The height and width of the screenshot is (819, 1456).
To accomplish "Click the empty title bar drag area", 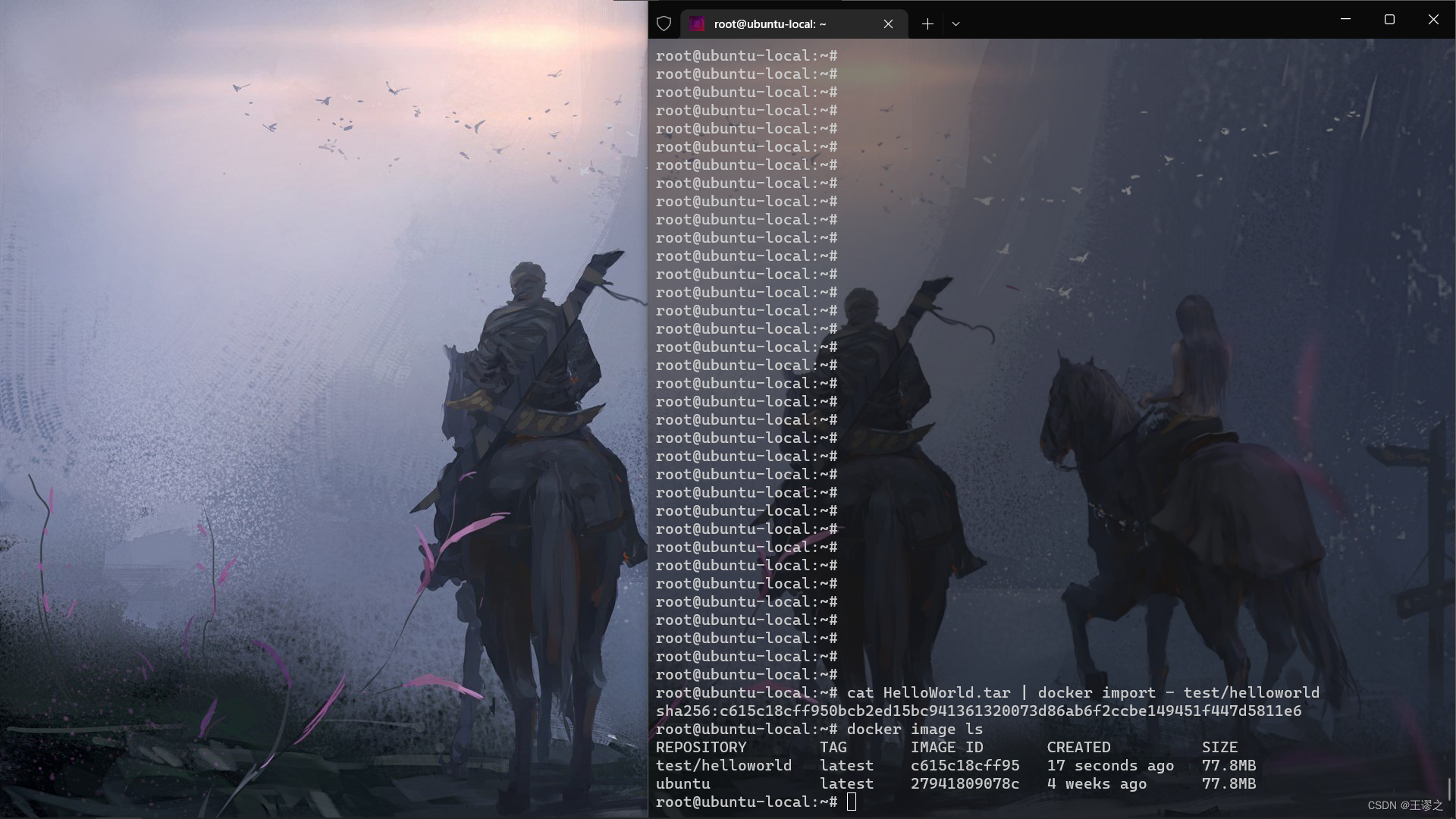I will [1137, 21].
